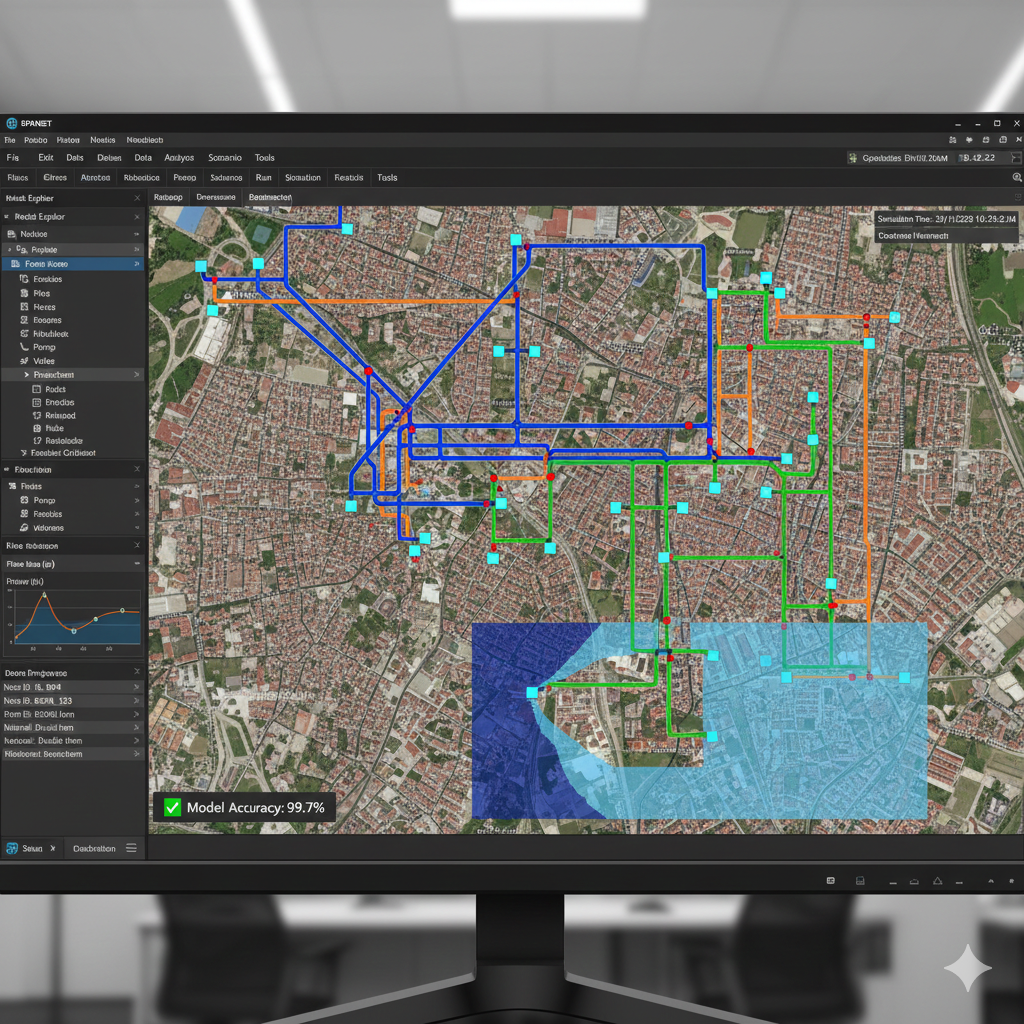Click the magnifier zoom icon above the map

coord(1016,177)
